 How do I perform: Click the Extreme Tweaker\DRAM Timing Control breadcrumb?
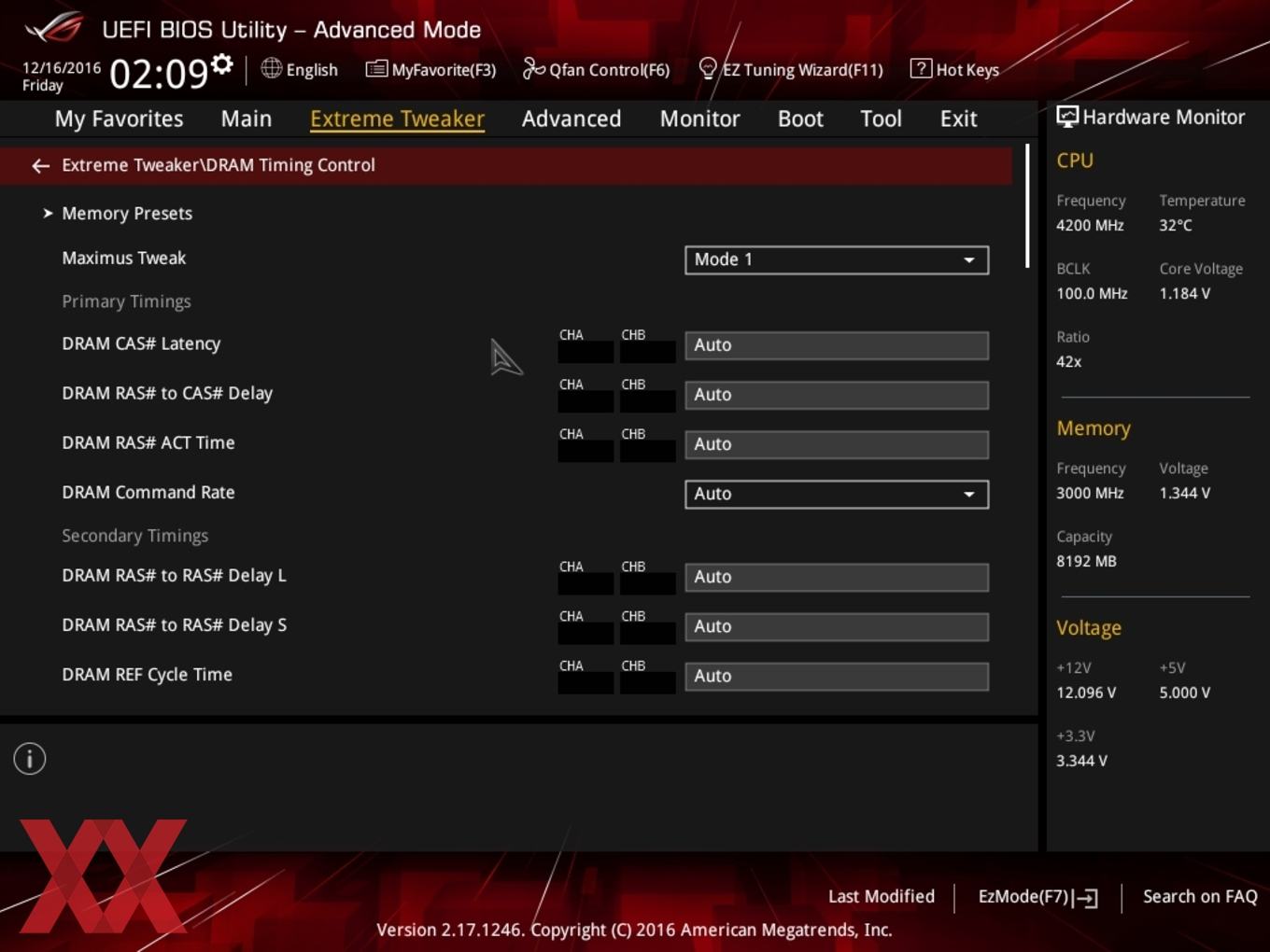(x=219, y=165)
